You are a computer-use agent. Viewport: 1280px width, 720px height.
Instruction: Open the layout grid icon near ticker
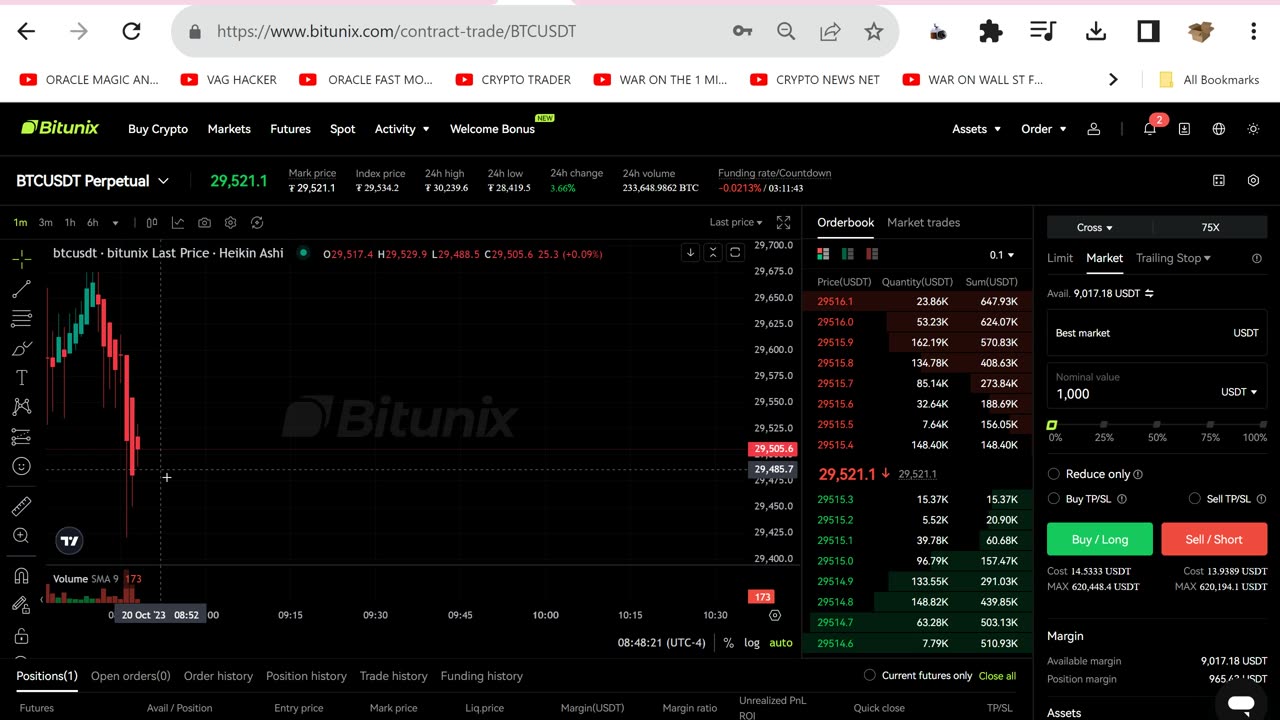(x=1219, y=181)
